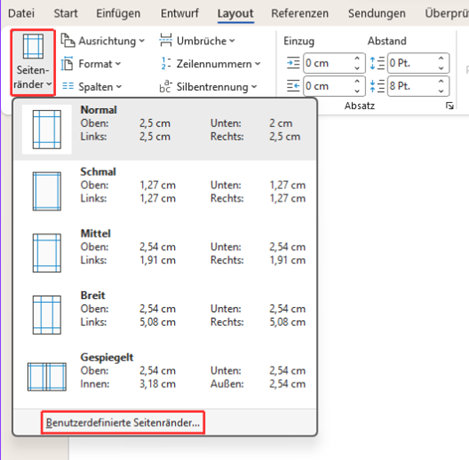469x460 pixels.
Task: Click the Normal margin thumbnail preview
Action: [x=47, y=129]
